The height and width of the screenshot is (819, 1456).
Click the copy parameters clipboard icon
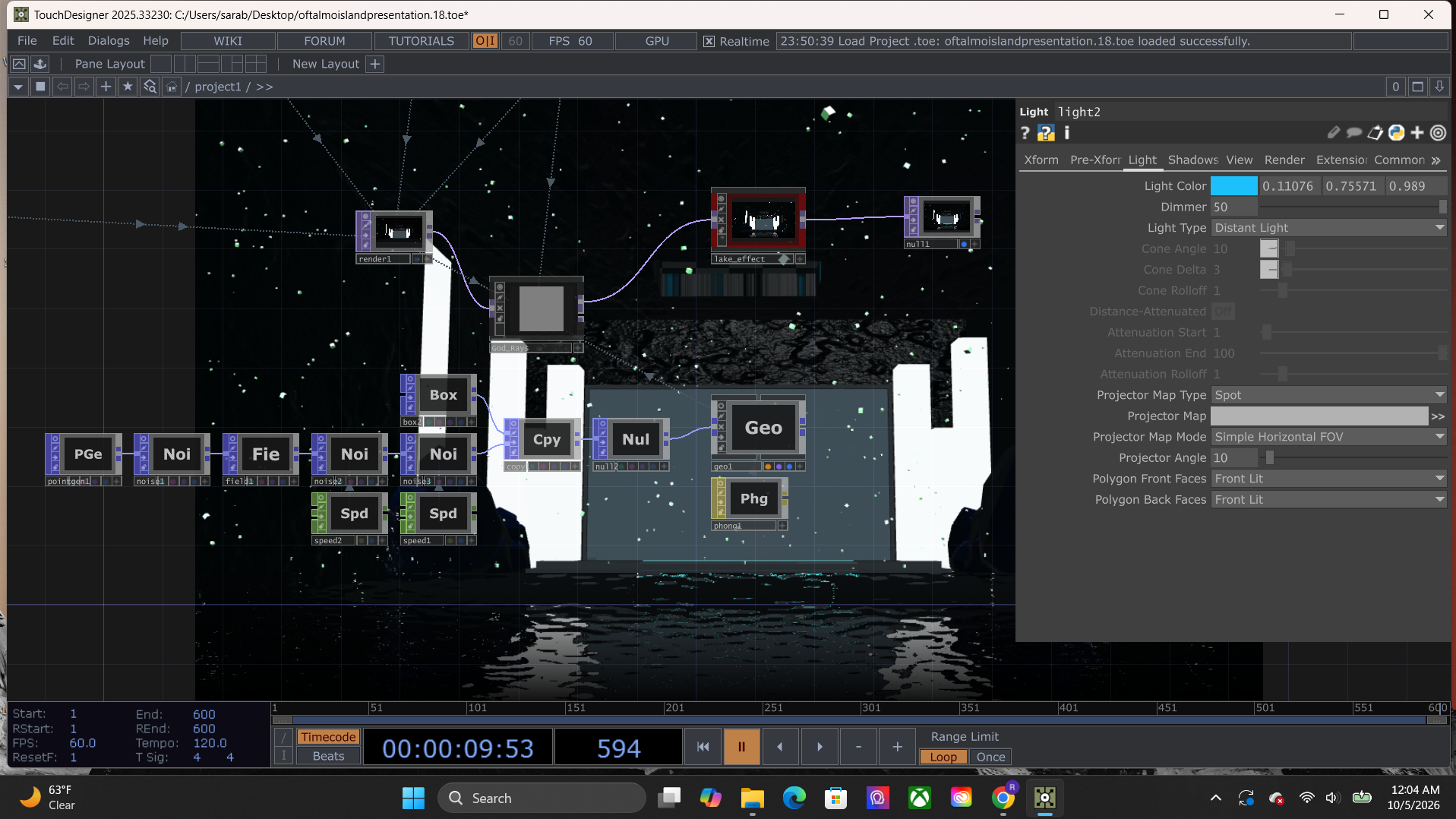[1375, 133]
